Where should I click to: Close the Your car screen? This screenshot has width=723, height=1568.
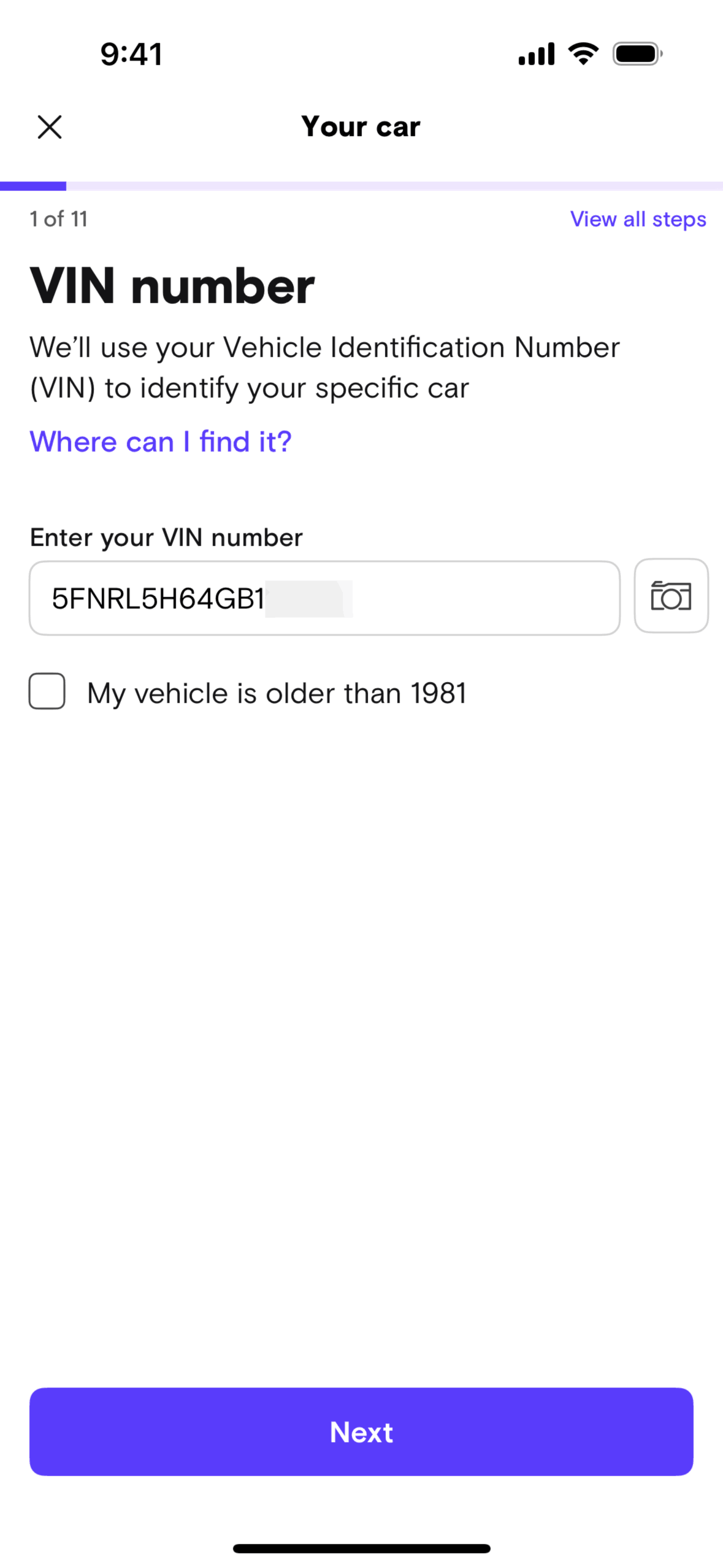50,127
